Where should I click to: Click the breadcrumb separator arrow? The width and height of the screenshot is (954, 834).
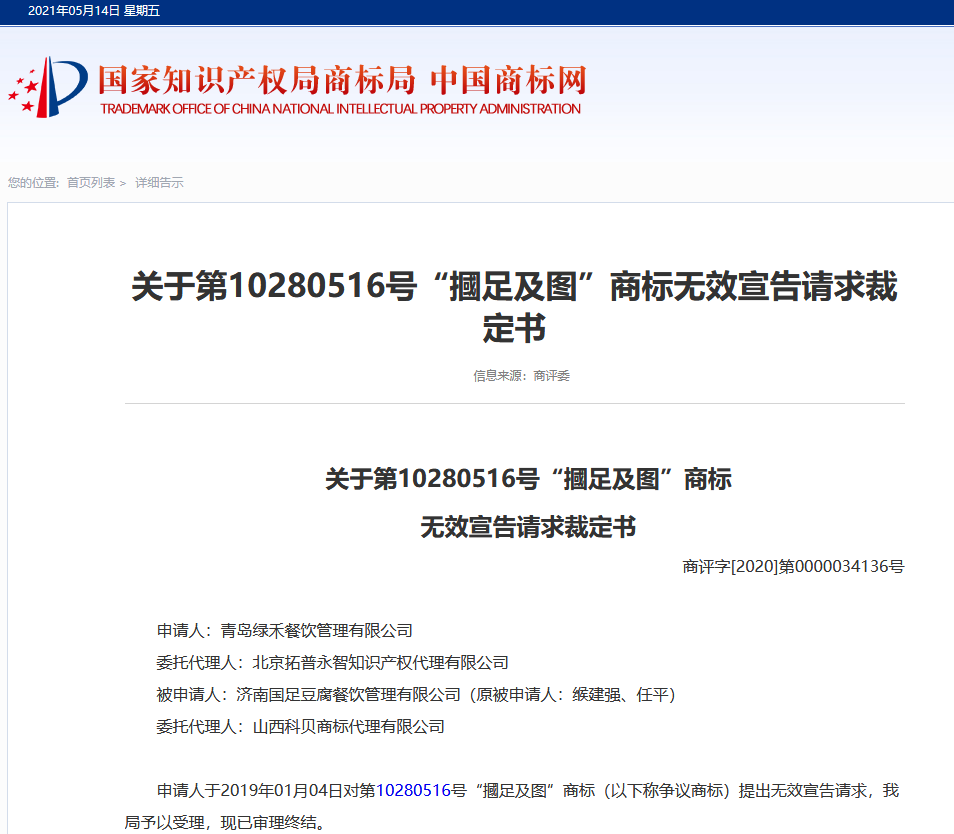pyautogui.click(x=123, y=183)
